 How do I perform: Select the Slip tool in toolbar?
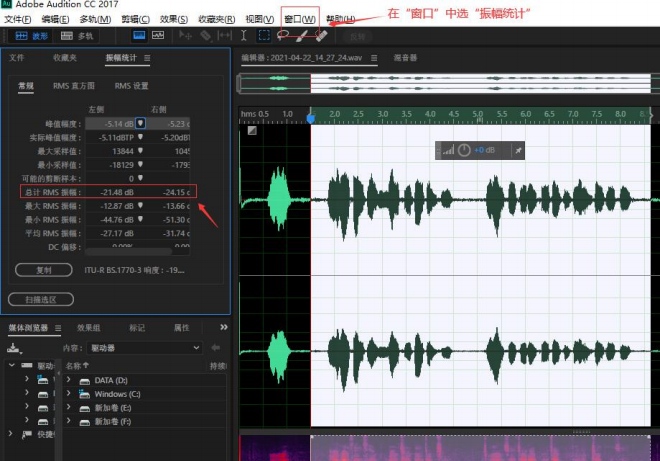[225, 36]
